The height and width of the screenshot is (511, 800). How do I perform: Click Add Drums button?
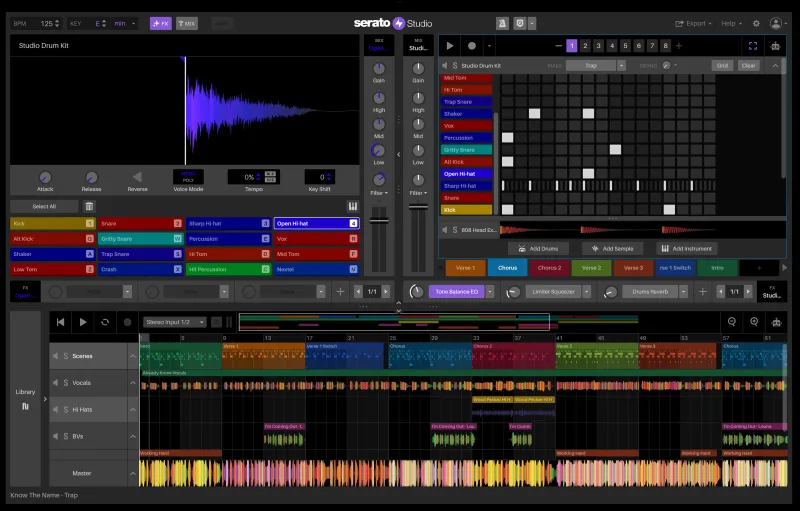click(x=540, y=249)
